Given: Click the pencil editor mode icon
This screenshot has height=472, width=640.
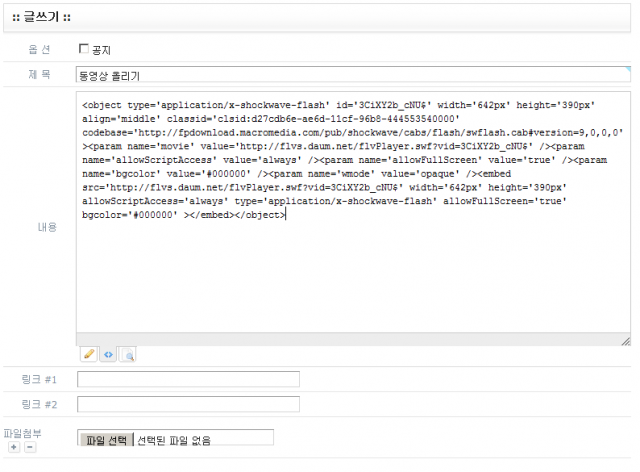Looking at the screenshot, I should (x=90, y=354).
